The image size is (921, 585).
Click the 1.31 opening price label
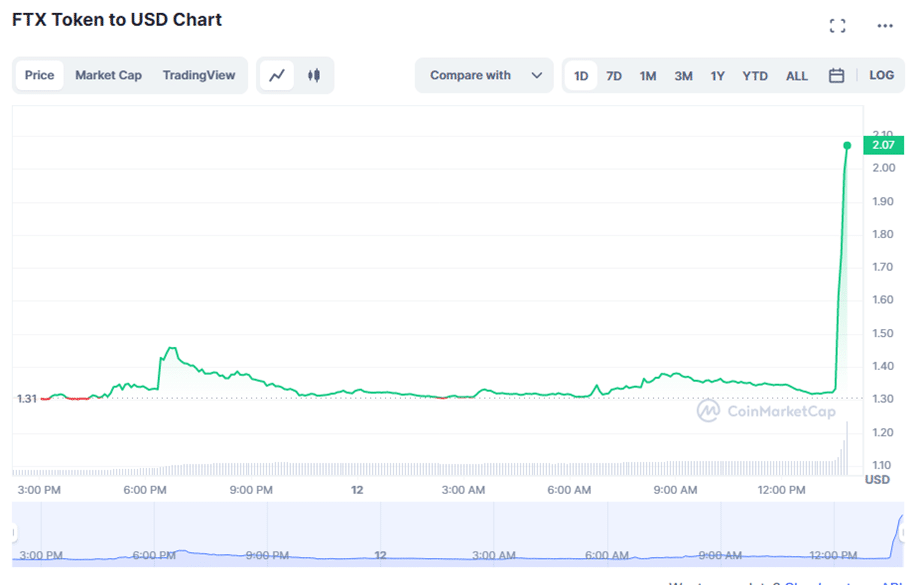point(27,399)
